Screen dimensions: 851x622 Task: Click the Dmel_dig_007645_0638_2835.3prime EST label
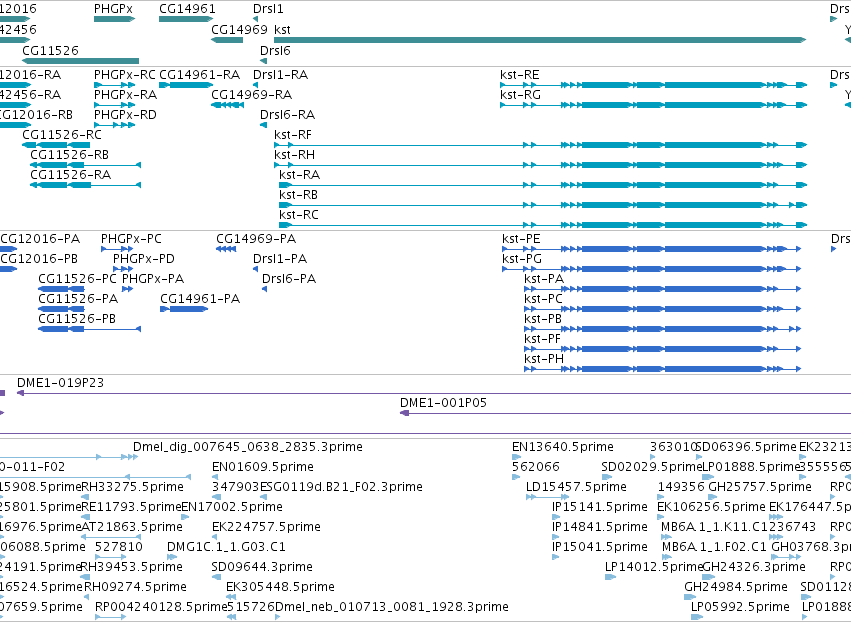click(x=248, y=447)
